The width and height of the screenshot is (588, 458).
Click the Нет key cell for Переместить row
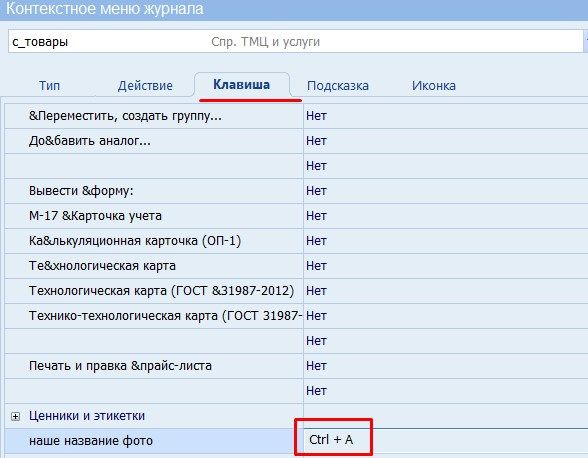coord(446,116)
